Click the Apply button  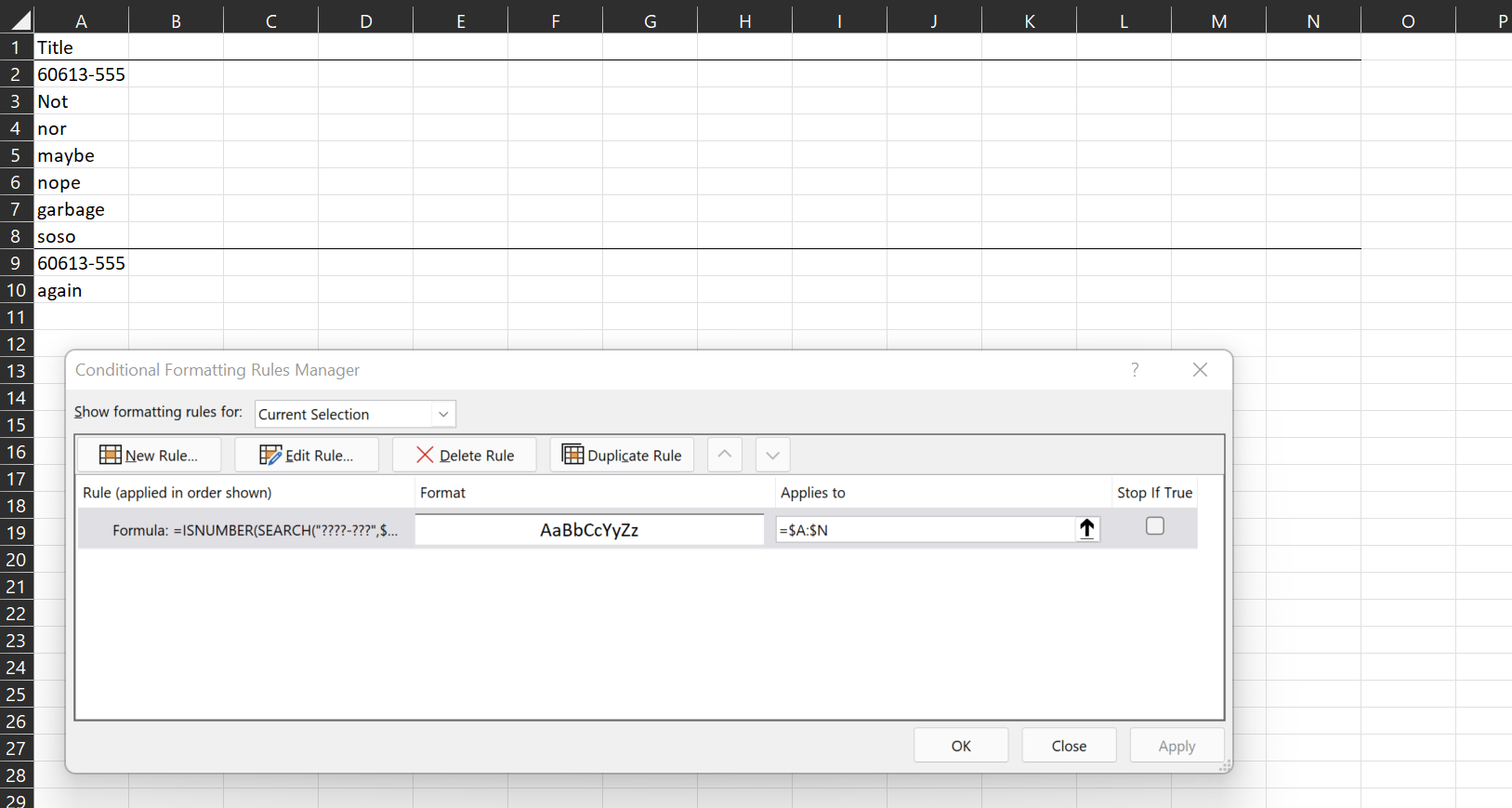[1177, 746]
